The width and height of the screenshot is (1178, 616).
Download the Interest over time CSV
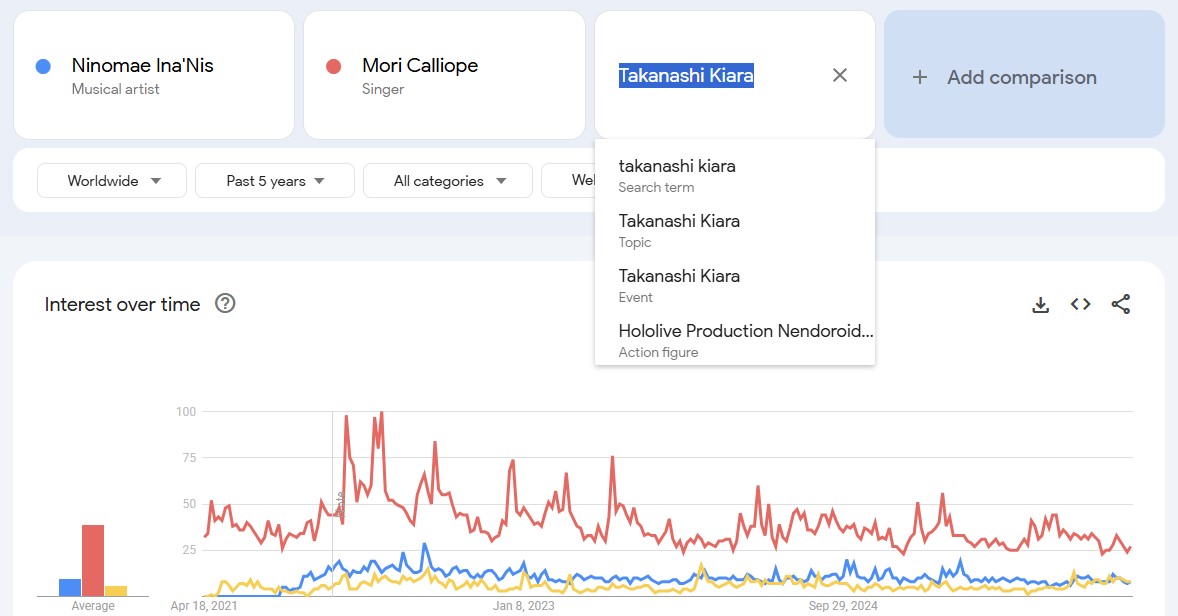point(1040,305)
